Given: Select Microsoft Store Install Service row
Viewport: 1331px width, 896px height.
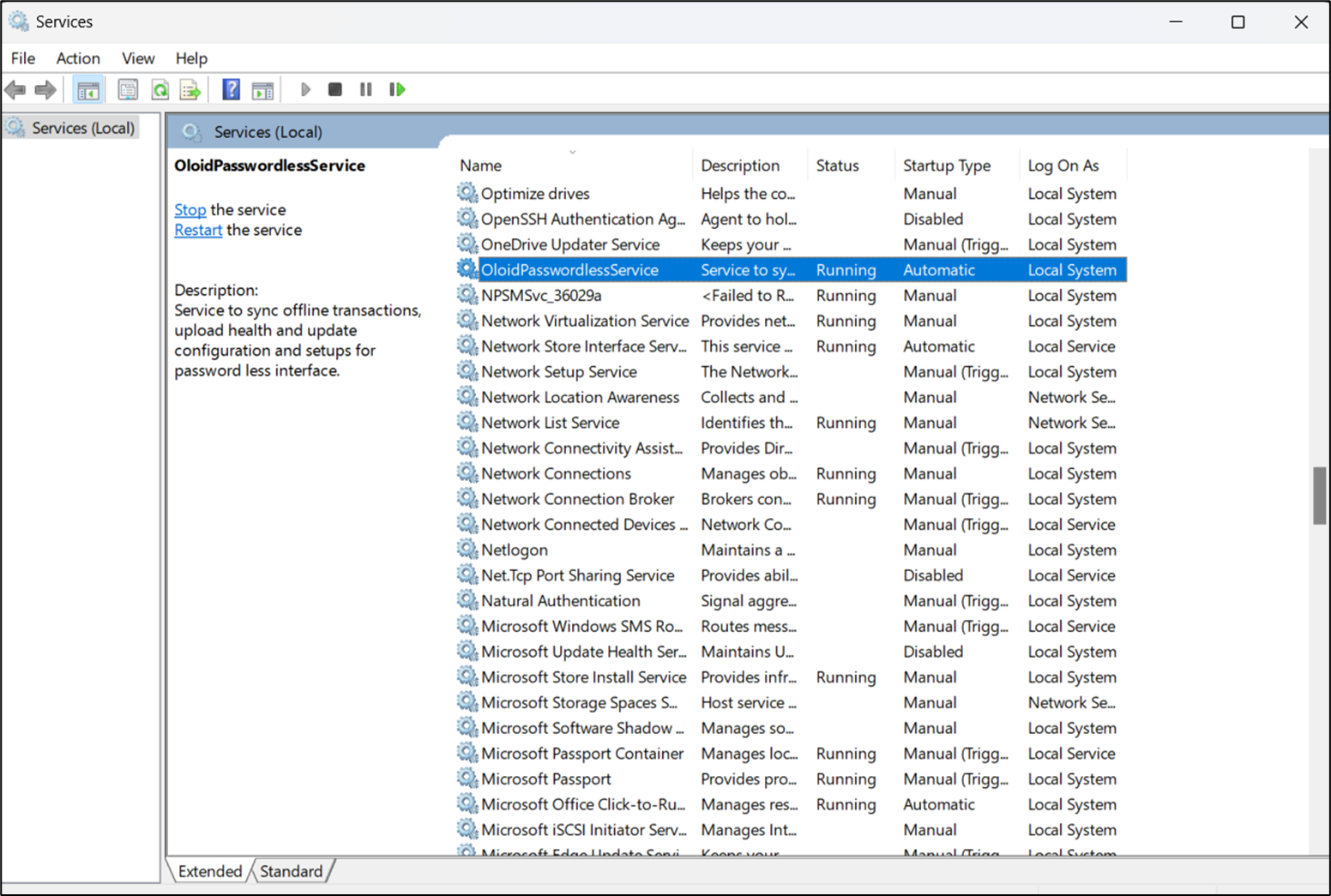Looking at the screenshot, I should point(791,677).
